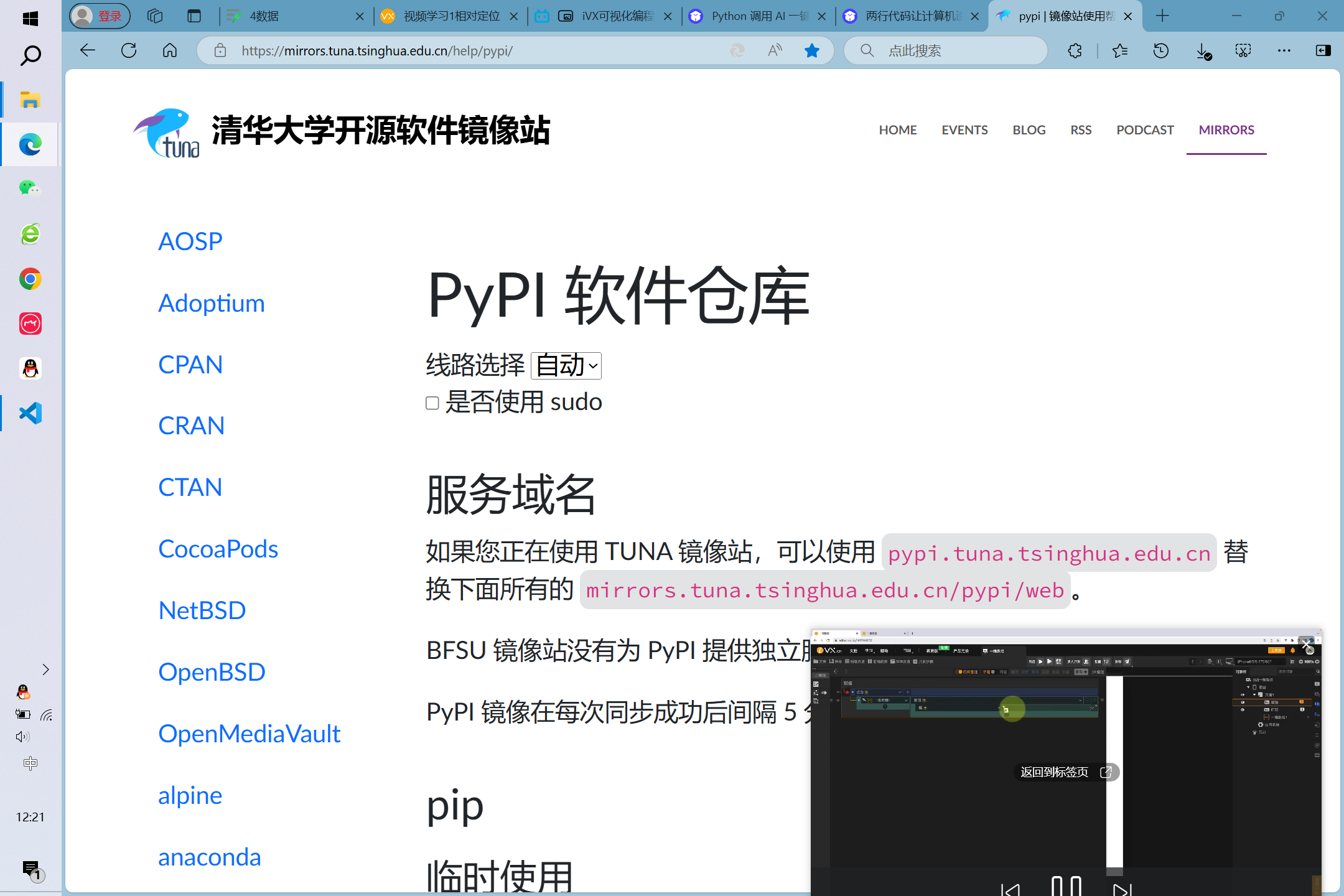This screenshot has height=896, width=1344.
Task: Open BLOG in site navigation
Action: [1029, 130]
